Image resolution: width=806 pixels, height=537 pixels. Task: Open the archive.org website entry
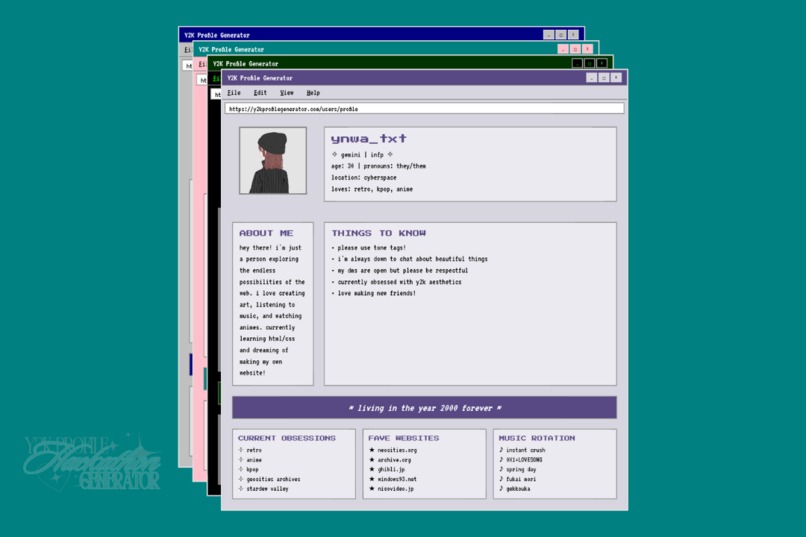[x=390, y=460]
